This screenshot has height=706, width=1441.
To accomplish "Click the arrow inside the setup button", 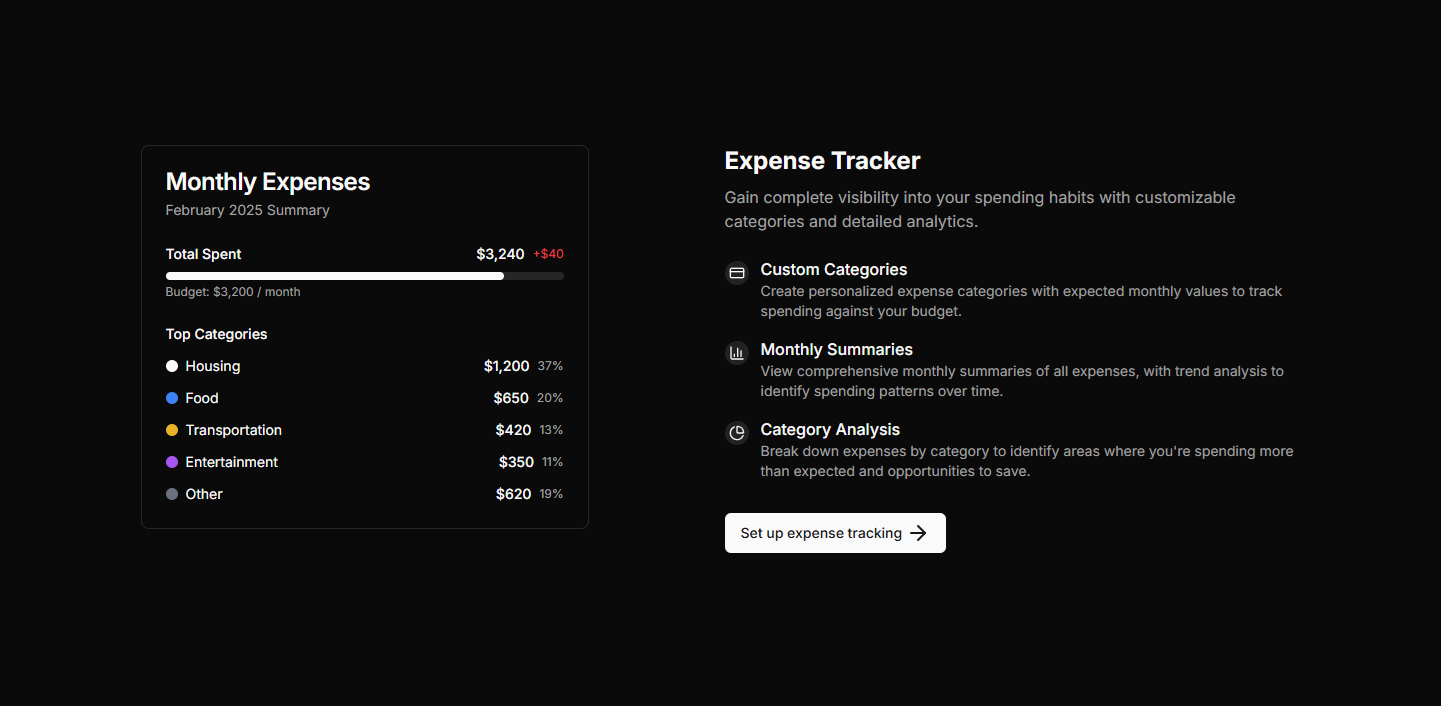I will [918, 533].
